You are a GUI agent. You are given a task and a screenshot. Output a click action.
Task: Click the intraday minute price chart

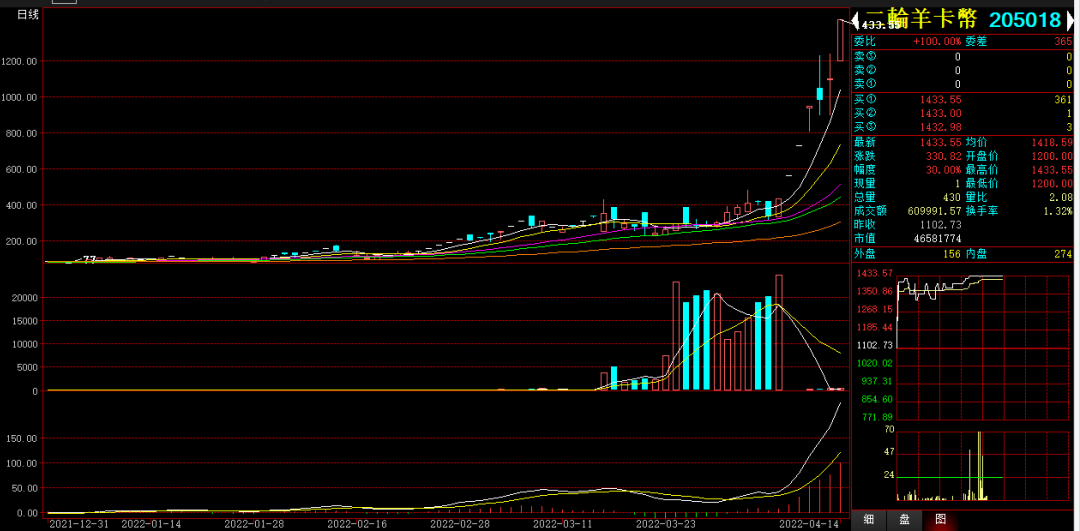point(983,346)
